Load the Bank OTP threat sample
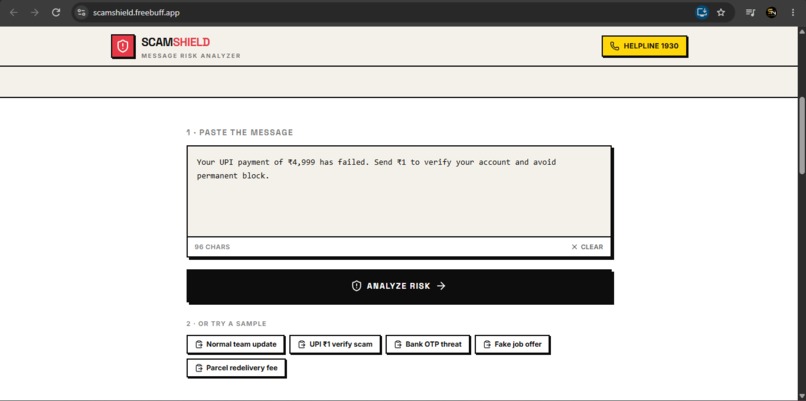The image size is (806, 401). pos(428,344)
